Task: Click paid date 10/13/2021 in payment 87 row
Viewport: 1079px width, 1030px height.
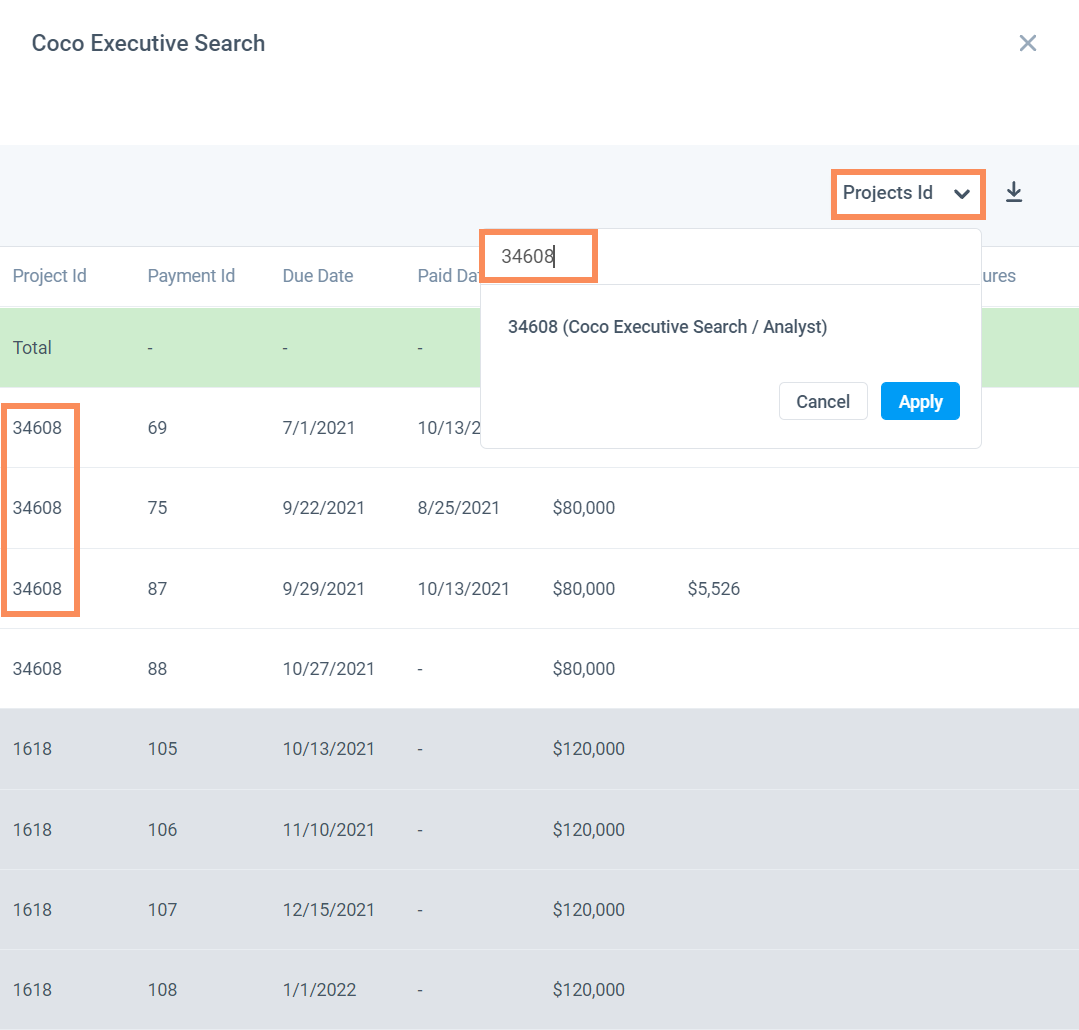Action: point(463,589)
